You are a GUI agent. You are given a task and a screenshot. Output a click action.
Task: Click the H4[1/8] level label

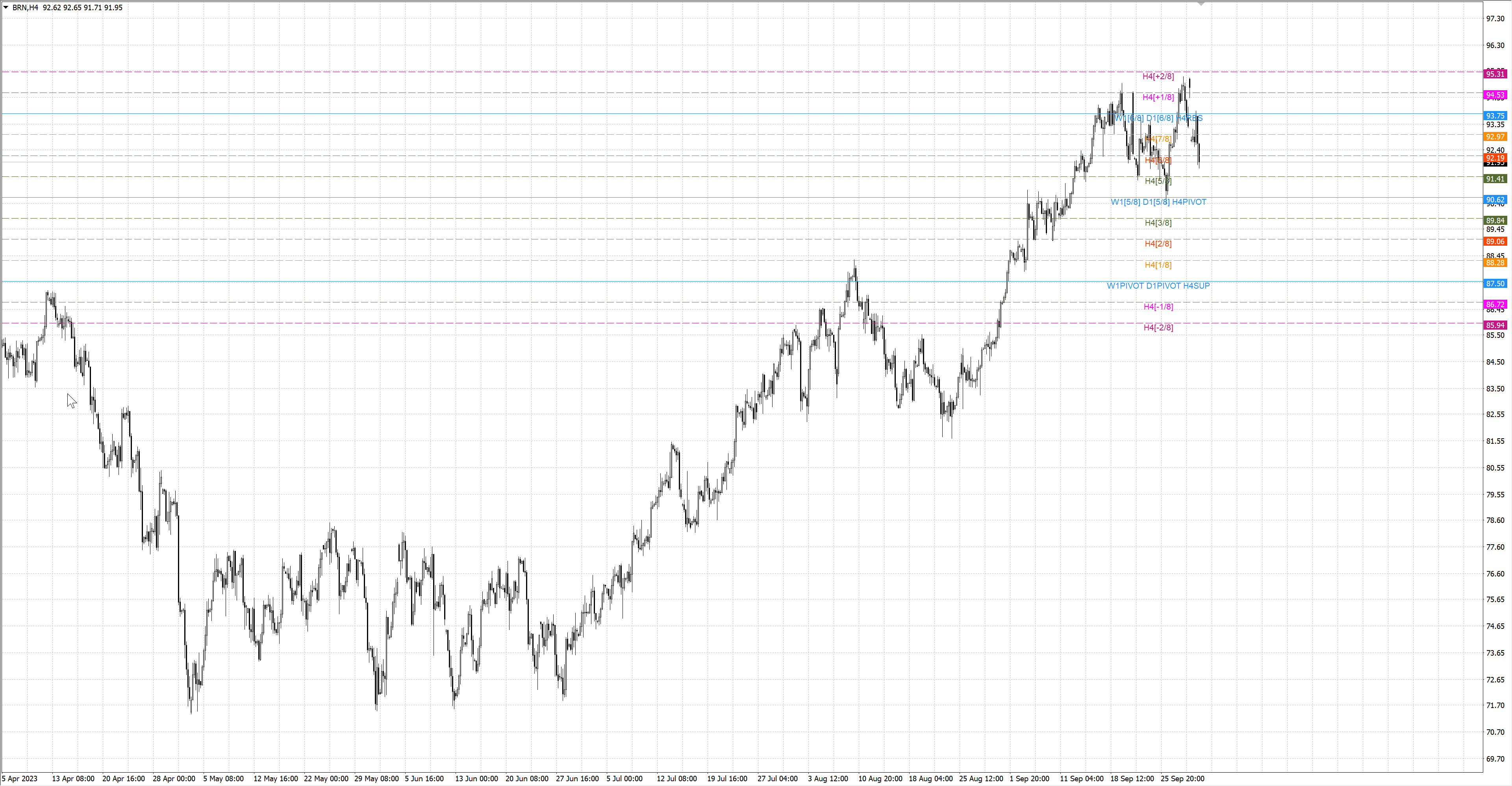click(x=1158, y=265)
